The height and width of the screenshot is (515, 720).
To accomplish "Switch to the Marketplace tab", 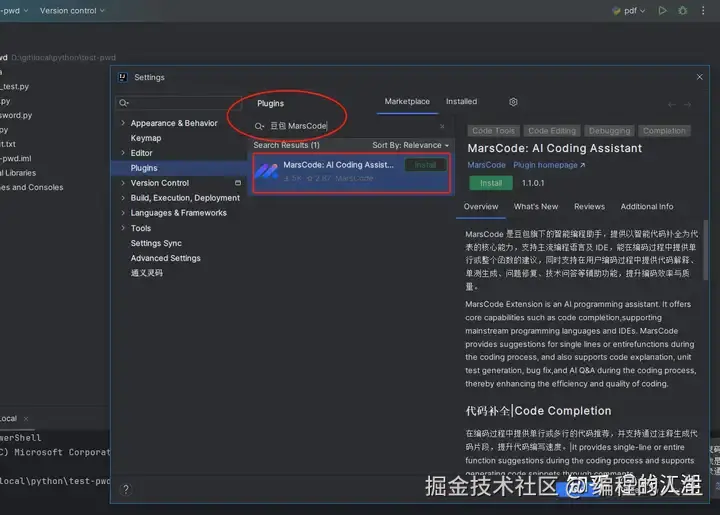I will (407, 101).
